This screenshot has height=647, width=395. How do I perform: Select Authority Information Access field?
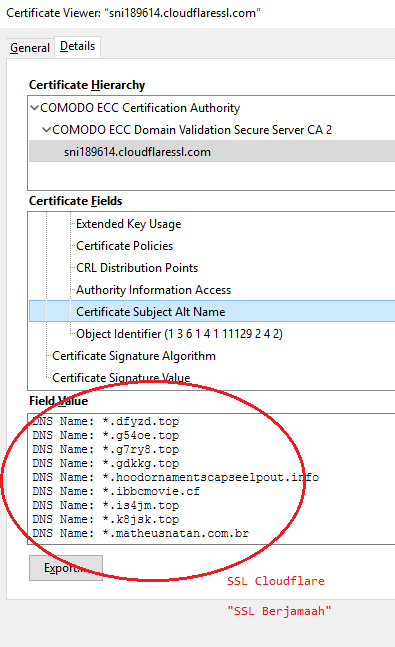click(153, 290)
